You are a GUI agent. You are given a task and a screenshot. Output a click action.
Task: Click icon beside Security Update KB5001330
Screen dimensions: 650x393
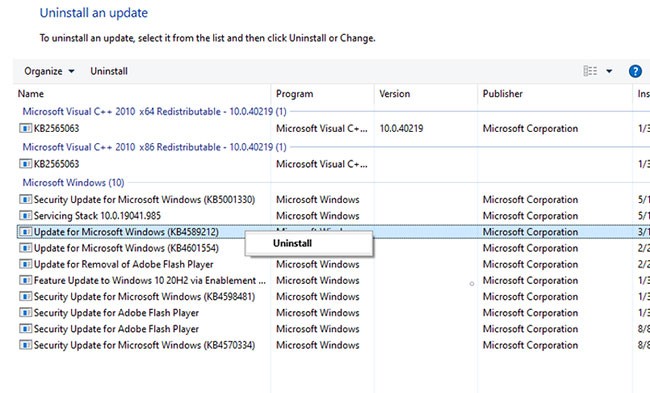(25, 199)
